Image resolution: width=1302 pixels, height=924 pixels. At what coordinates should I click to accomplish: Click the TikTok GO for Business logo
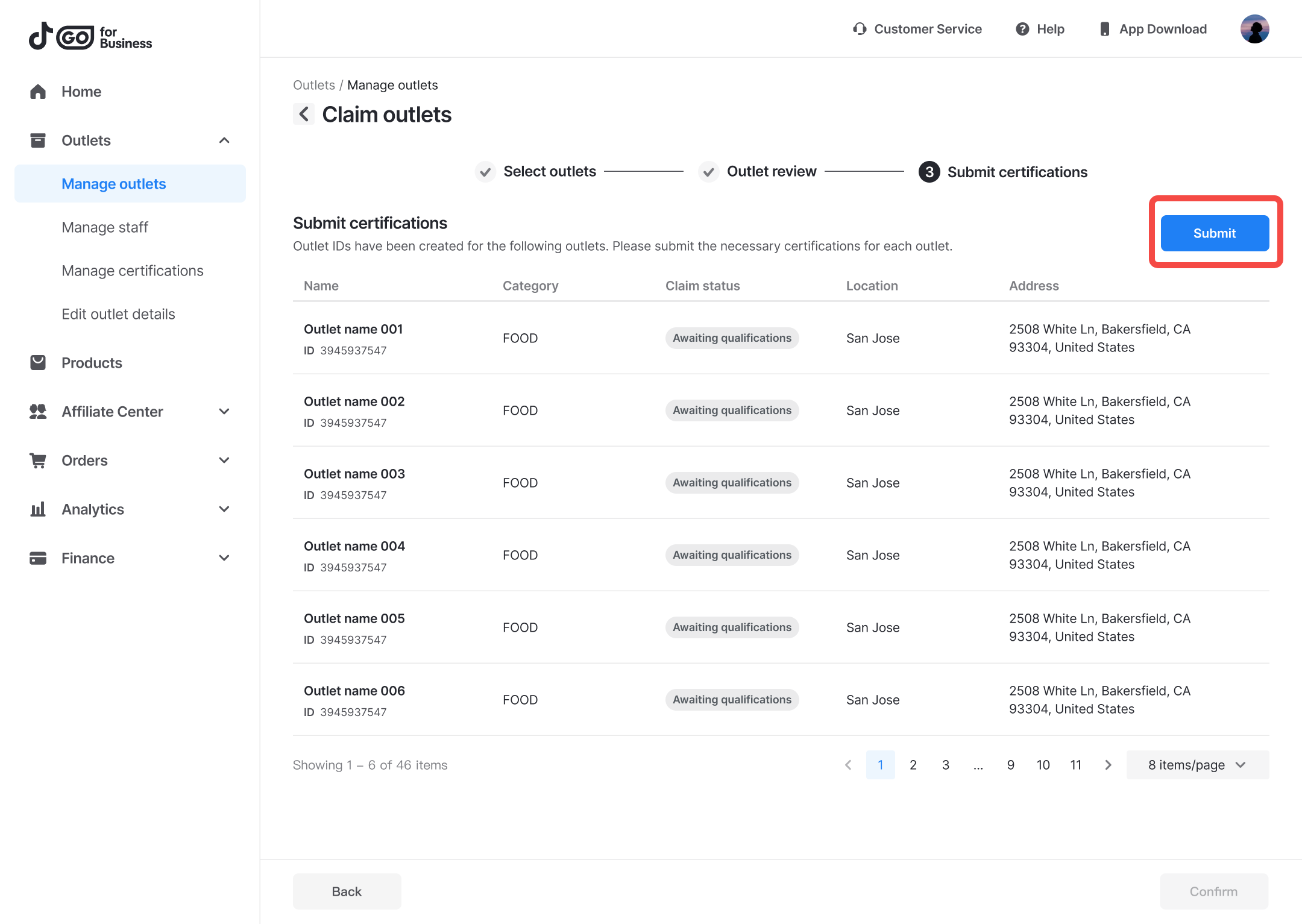pos(90,37)
